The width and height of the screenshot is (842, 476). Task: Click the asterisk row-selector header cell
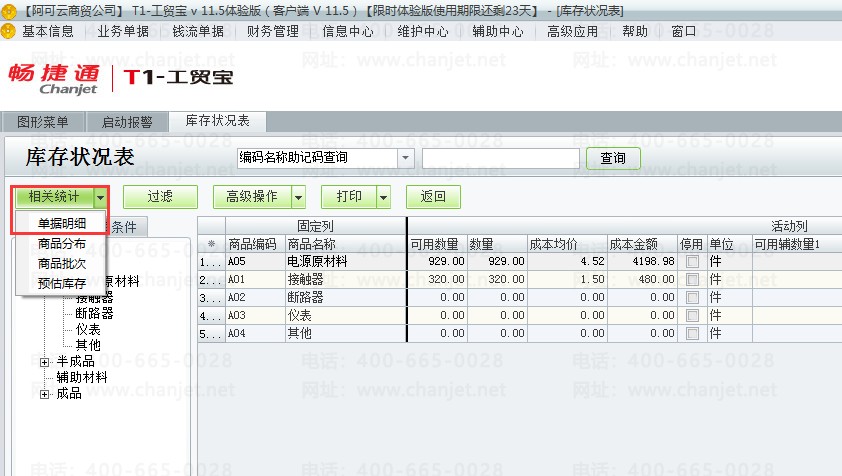(212, 244)
